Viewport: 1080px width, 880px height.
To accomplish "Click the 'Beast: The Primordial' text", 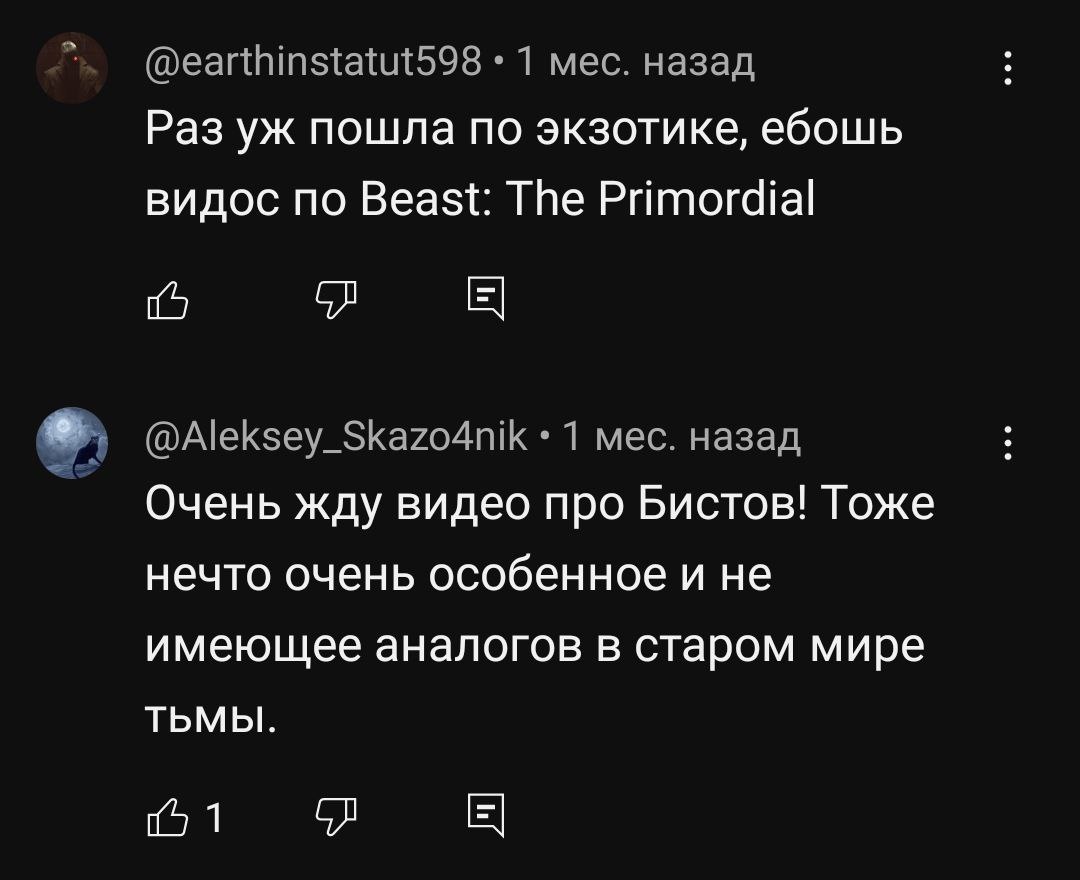I will (588, 199).
